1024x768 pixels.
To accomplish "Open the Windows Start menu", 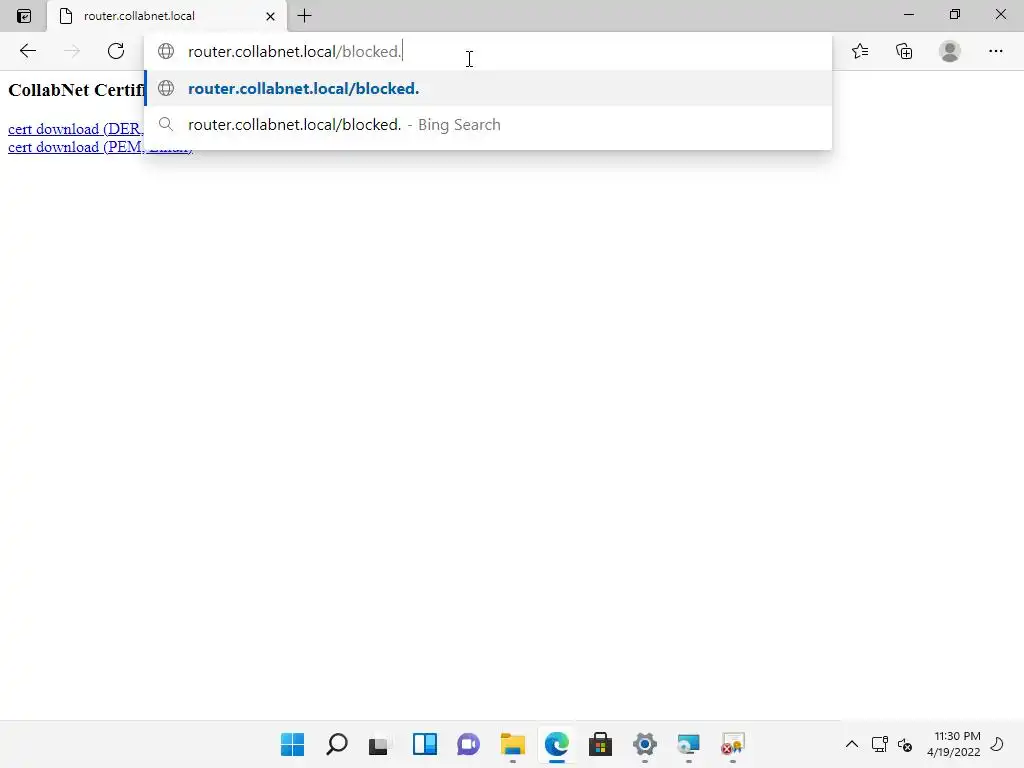I will (293, 744).
